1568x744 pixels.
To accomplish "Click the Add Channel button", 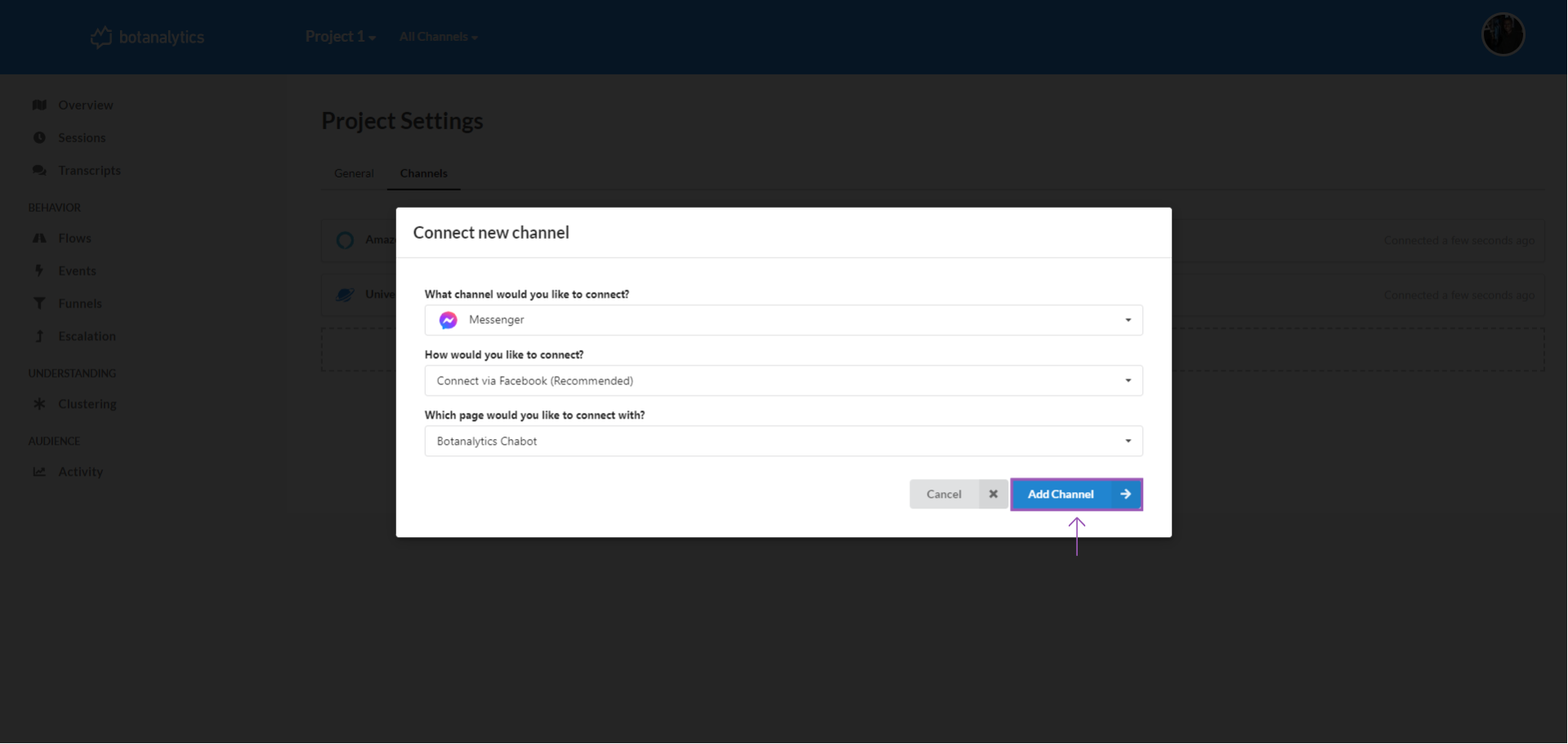I will [1076, 494].
